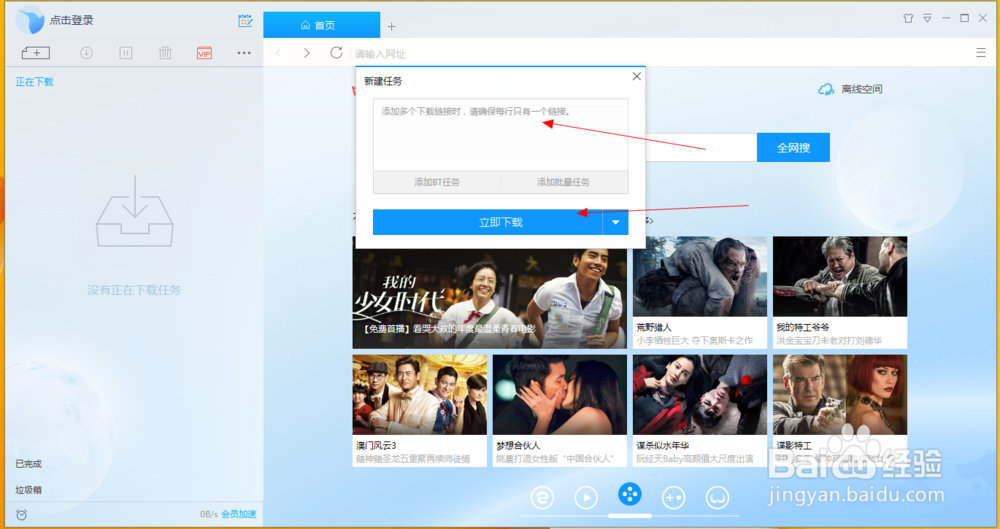Click the 荒野猎人 title text

[x=654, y=327]
